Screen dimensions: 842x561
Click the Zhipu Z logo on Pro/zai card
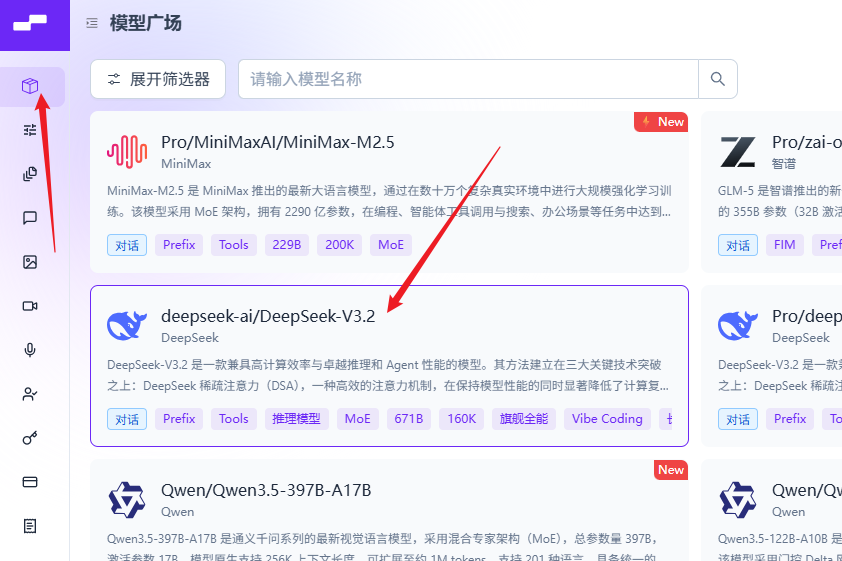tap(738, 152)
